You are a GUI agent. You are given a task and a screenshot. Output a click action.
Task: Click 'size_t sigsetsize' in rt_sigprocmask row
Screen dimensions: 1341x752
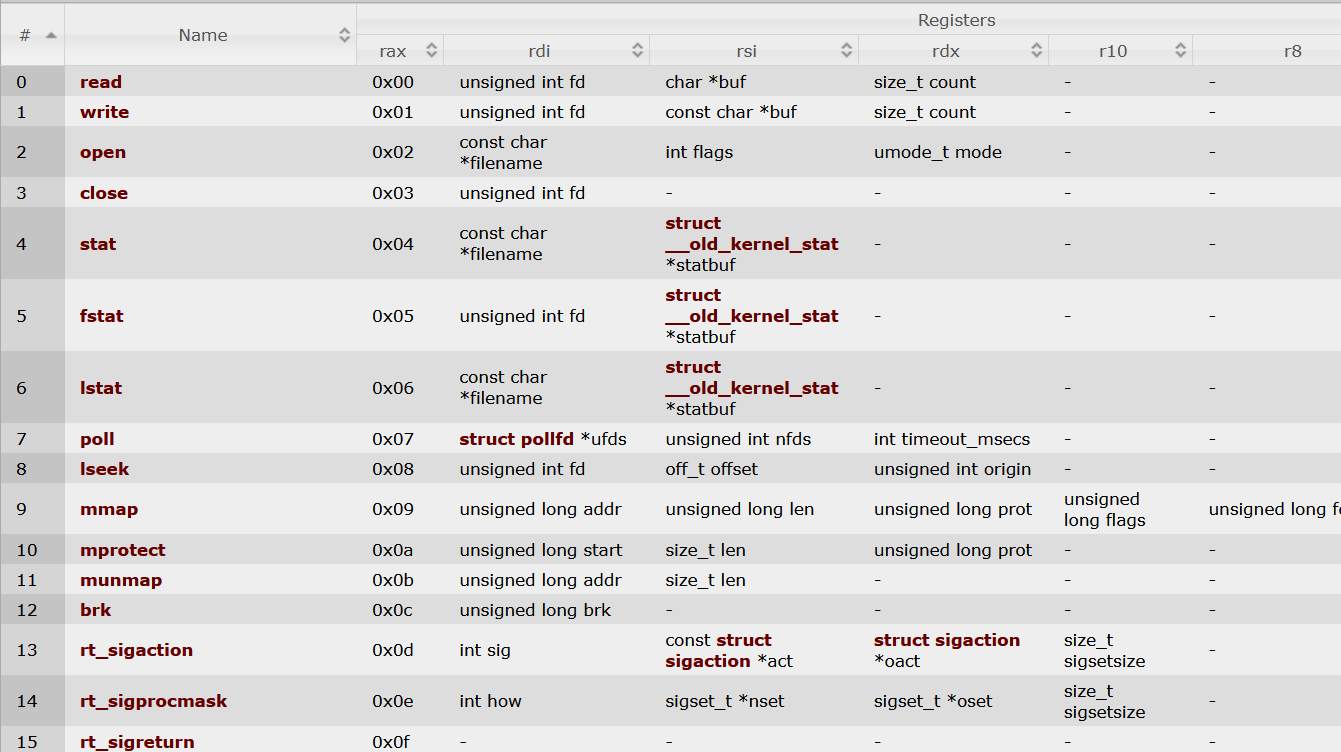pos(1105,701)
